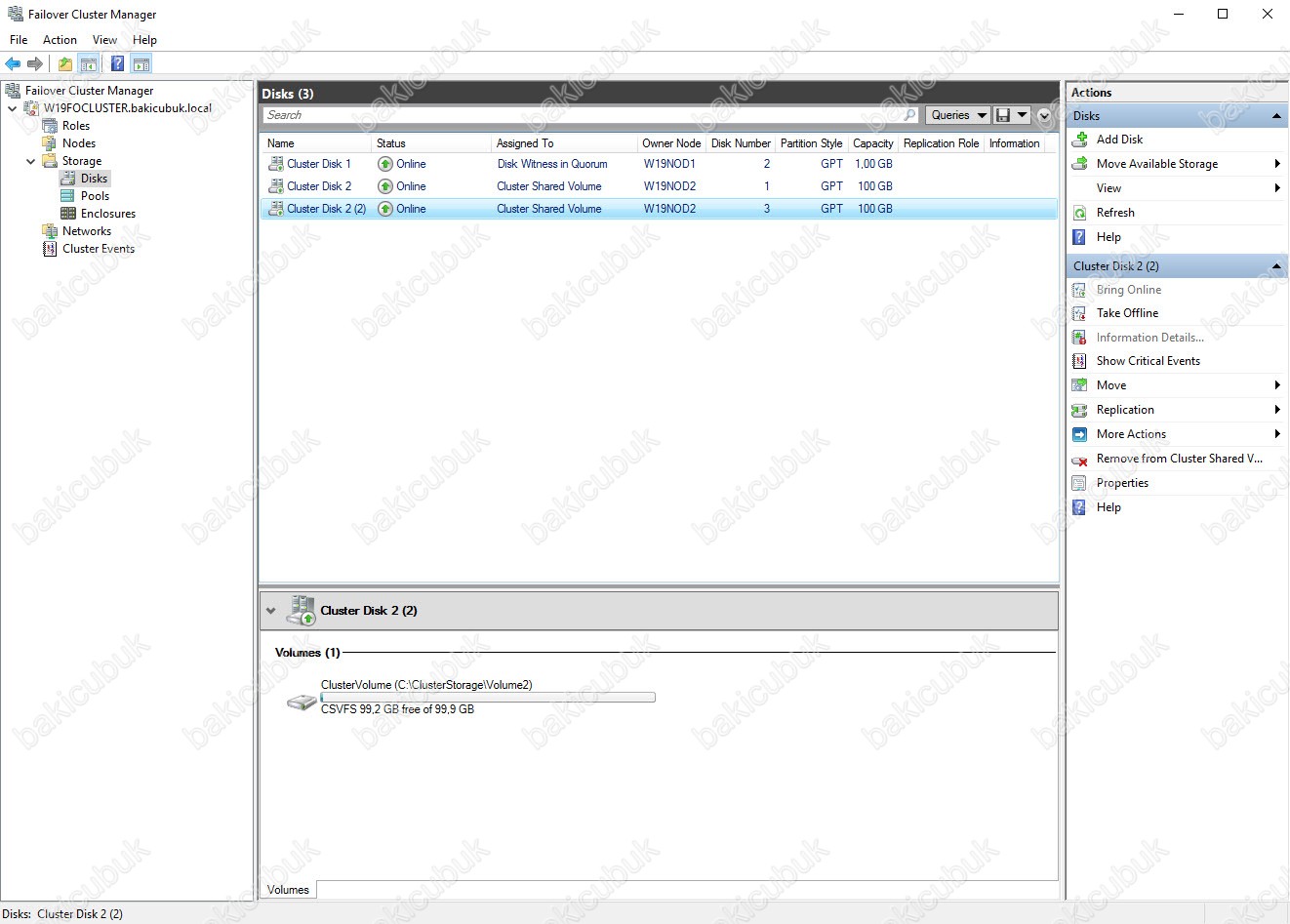Image resolution: width=1290 pixels, height=924 pixels.
Task: Open the View menu in menu bar
Action: [x=104, y=40]
